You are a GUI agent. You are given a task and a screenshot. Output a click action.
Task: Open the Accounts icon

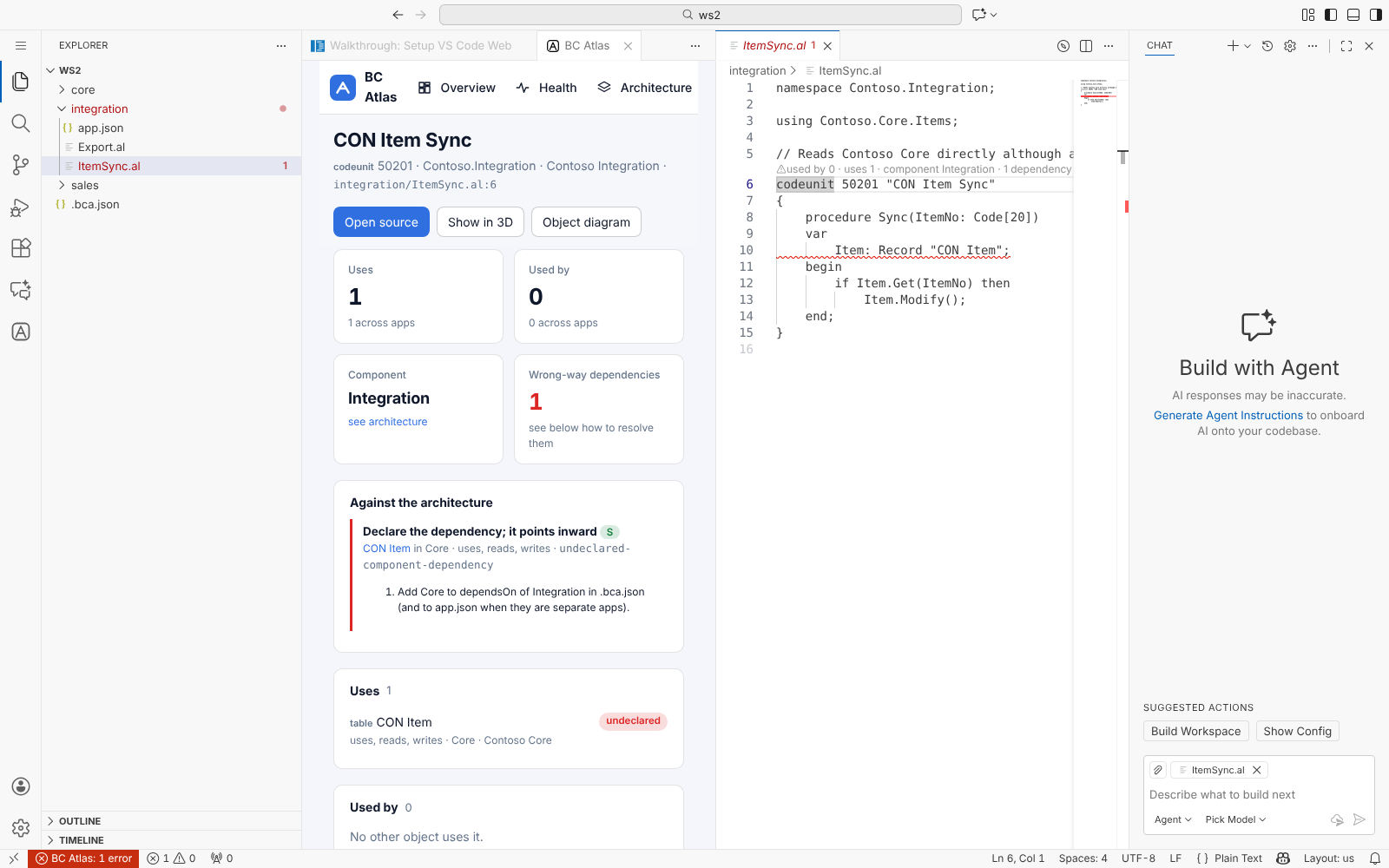(21, 786)
